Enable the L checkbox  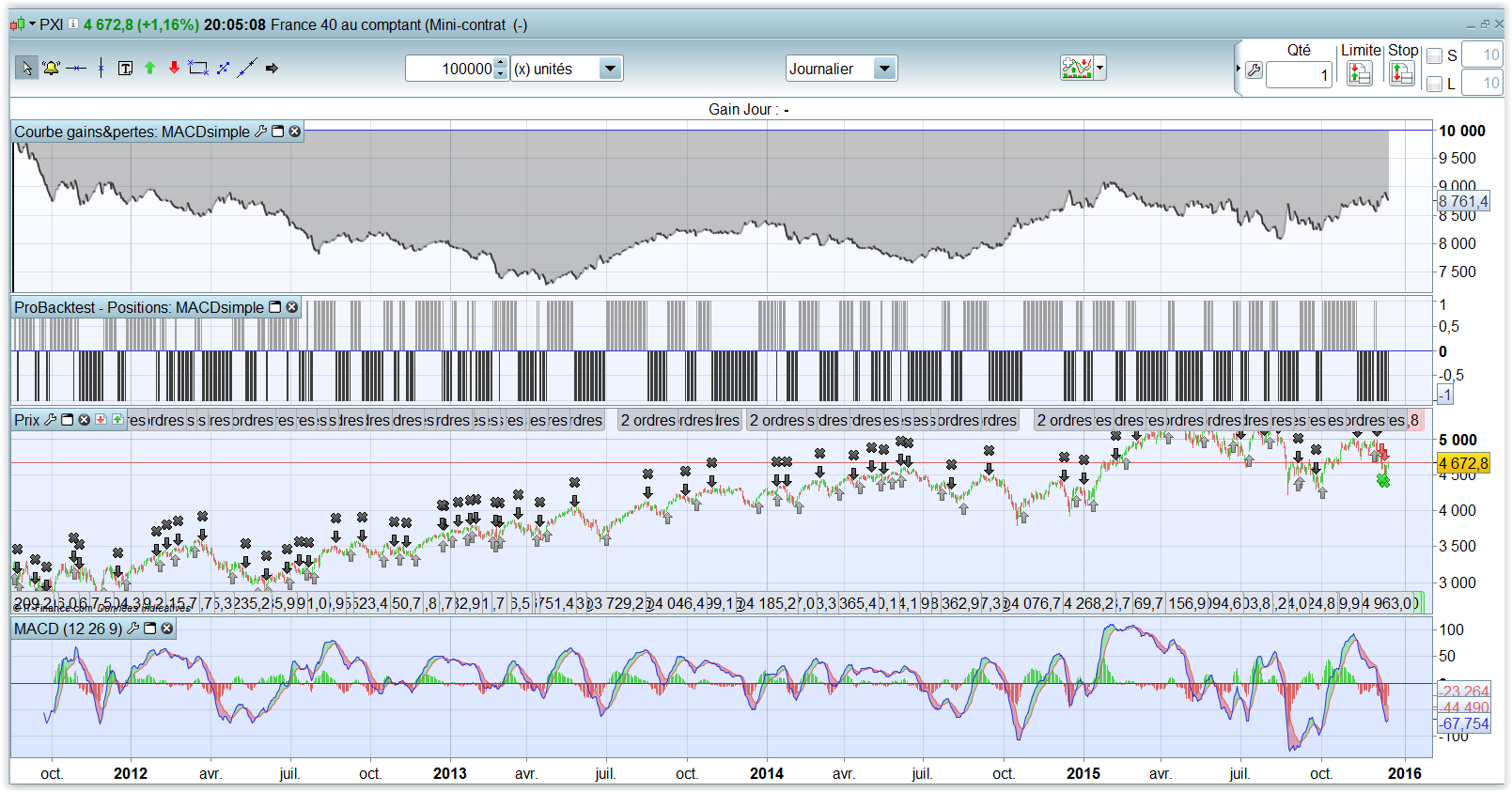pos(1434,85)
